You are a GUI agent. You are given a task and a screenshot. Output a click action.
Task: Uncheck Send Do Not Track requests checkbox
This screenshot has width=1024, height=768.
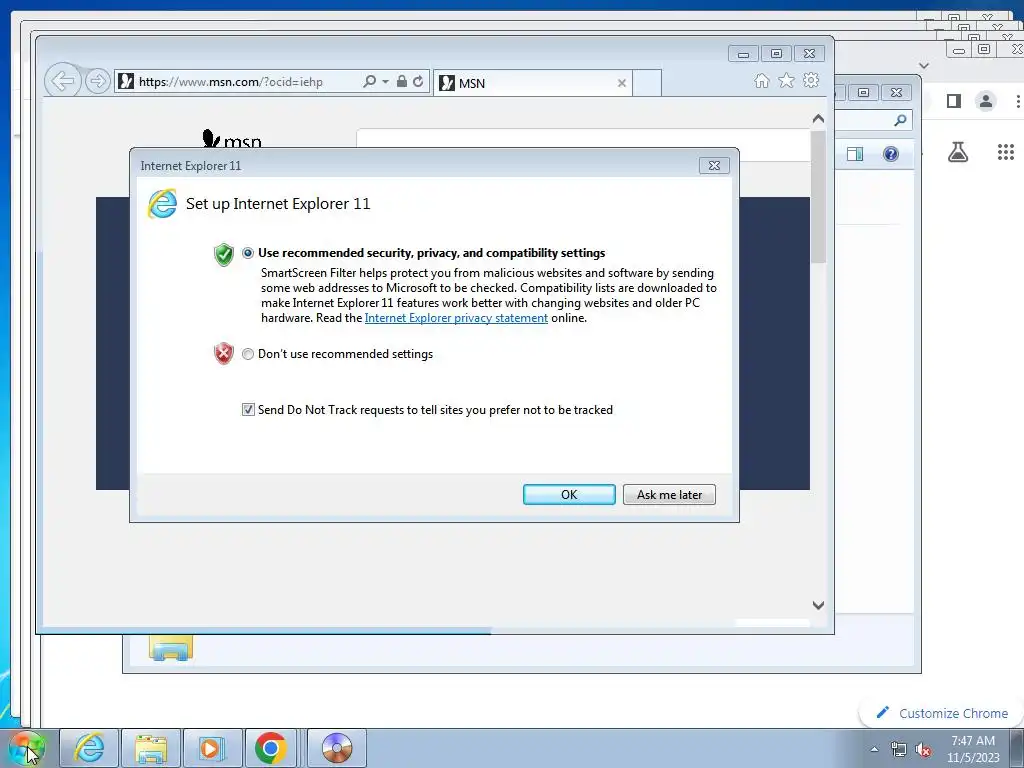click(248, 409)
